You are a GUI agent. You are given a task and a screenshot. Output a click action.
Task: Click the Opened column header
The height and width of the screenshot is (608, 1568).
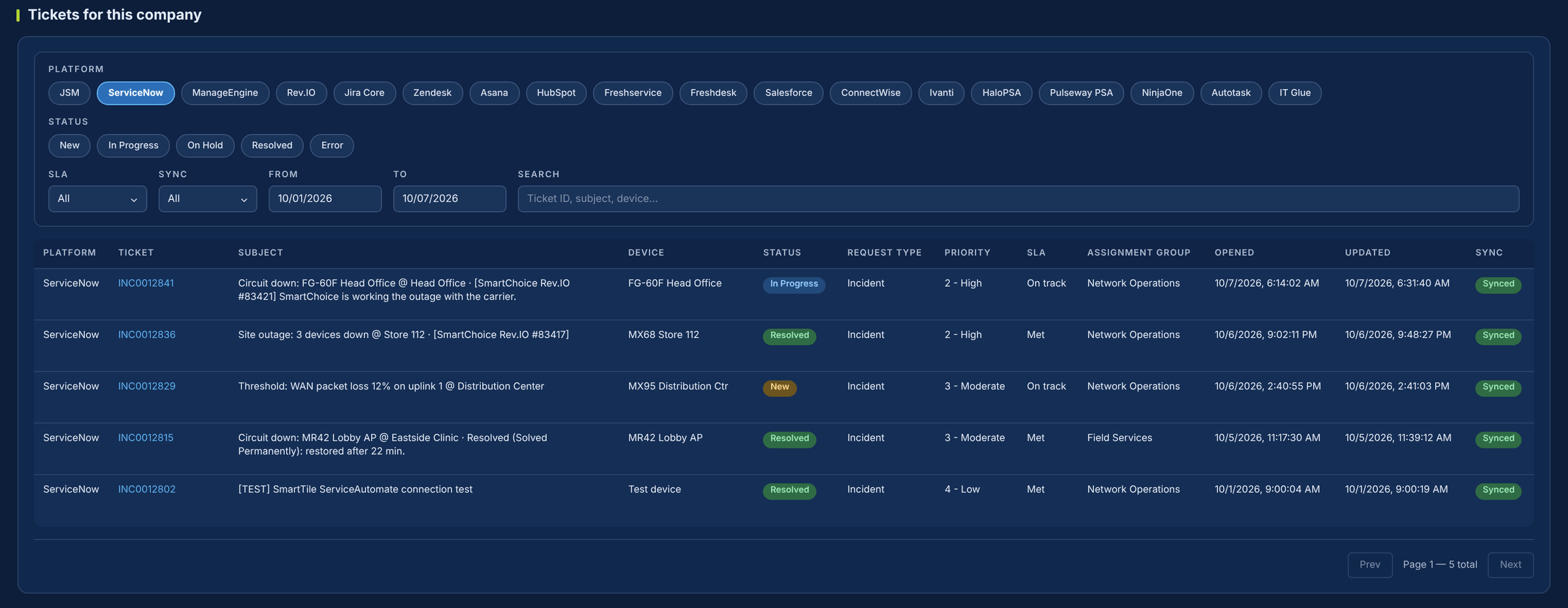coord(1234,252)
